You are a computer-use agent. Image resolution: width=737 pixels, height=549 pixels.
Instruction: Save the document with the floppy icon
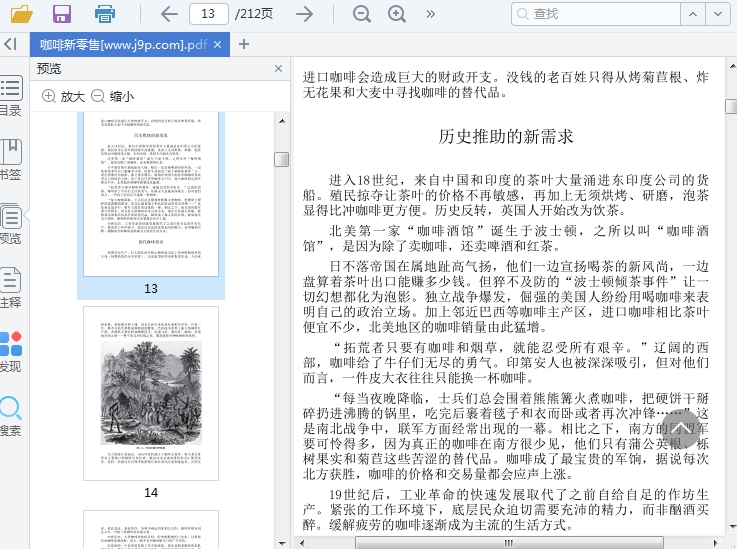pyautogui.click(x=62, y=14)
